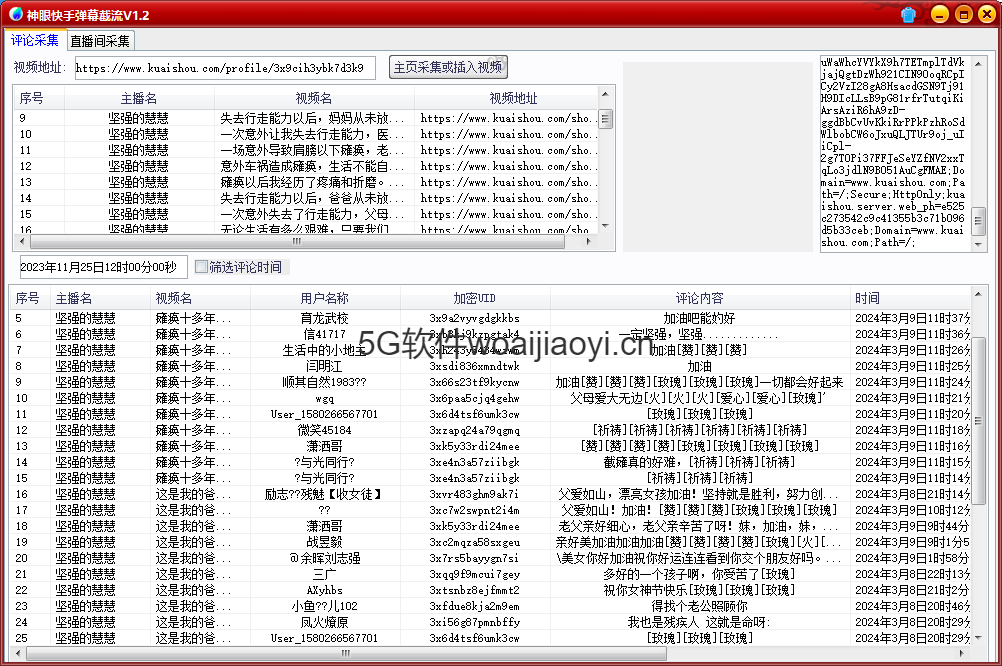This screenshot has width=1002, height=666.
Task: Click comments table horizontal scroll left arrow
Action: click(17, 653)
